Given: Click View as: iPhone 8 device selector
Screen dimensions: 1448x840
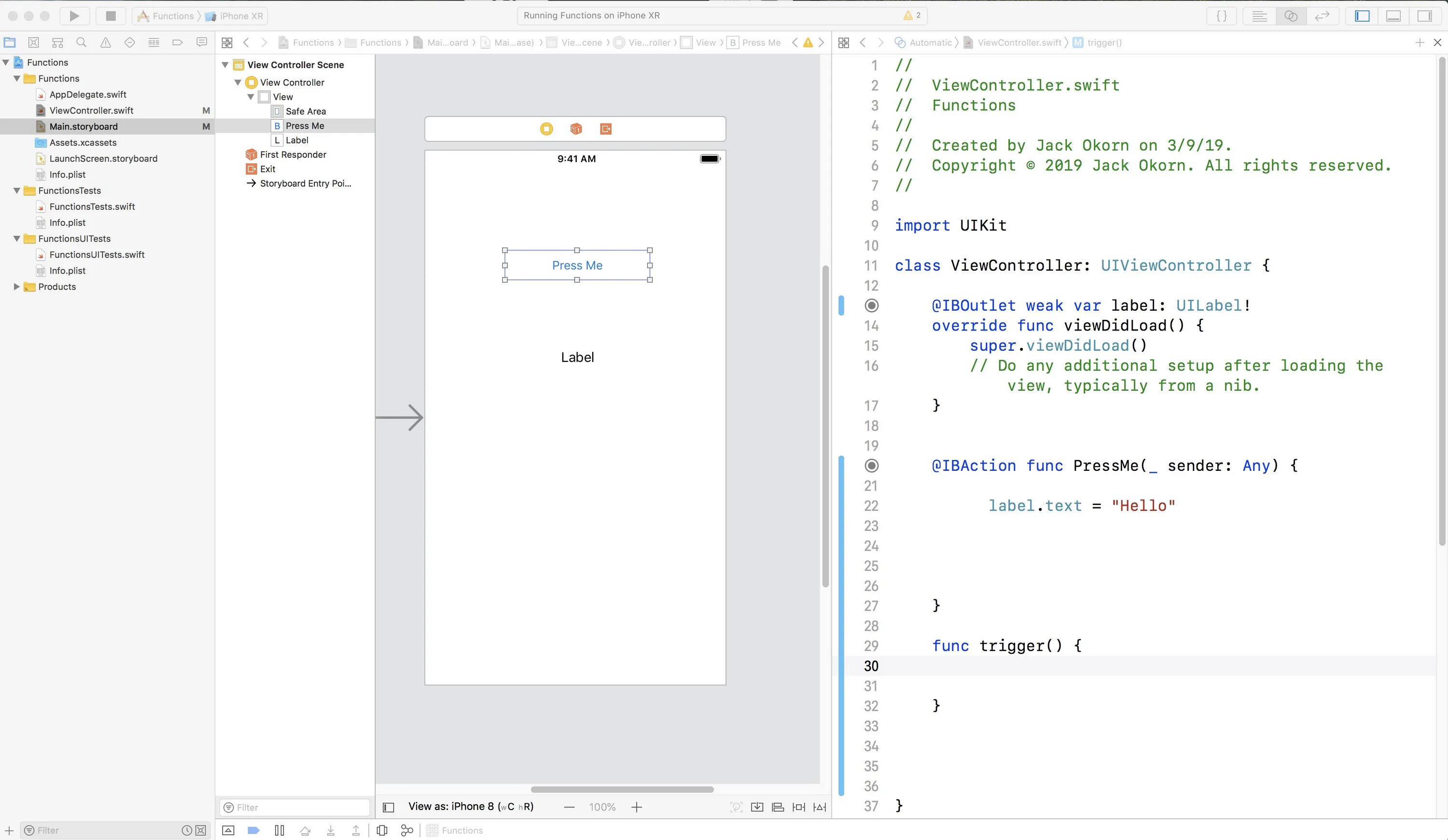Looking at the screenshot, I should [470, 807].
